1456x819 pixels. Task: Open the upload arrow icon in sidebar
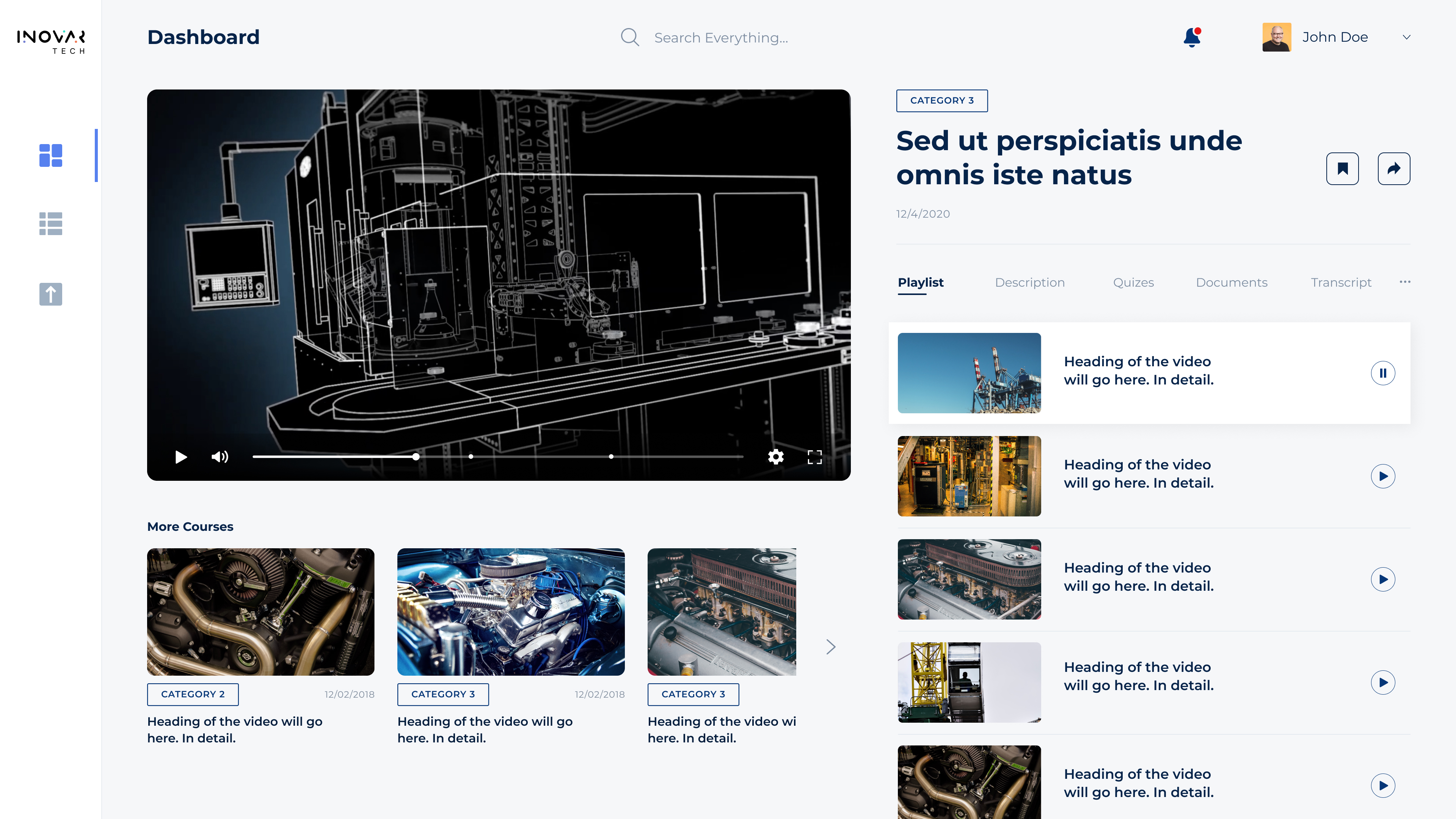50,294
